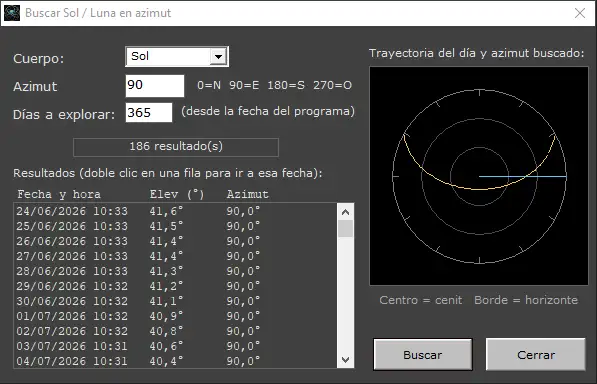Click the app icon in the title bar
Image resolution: width=597 pixels, height=384 pixels.
pos(12,13)
